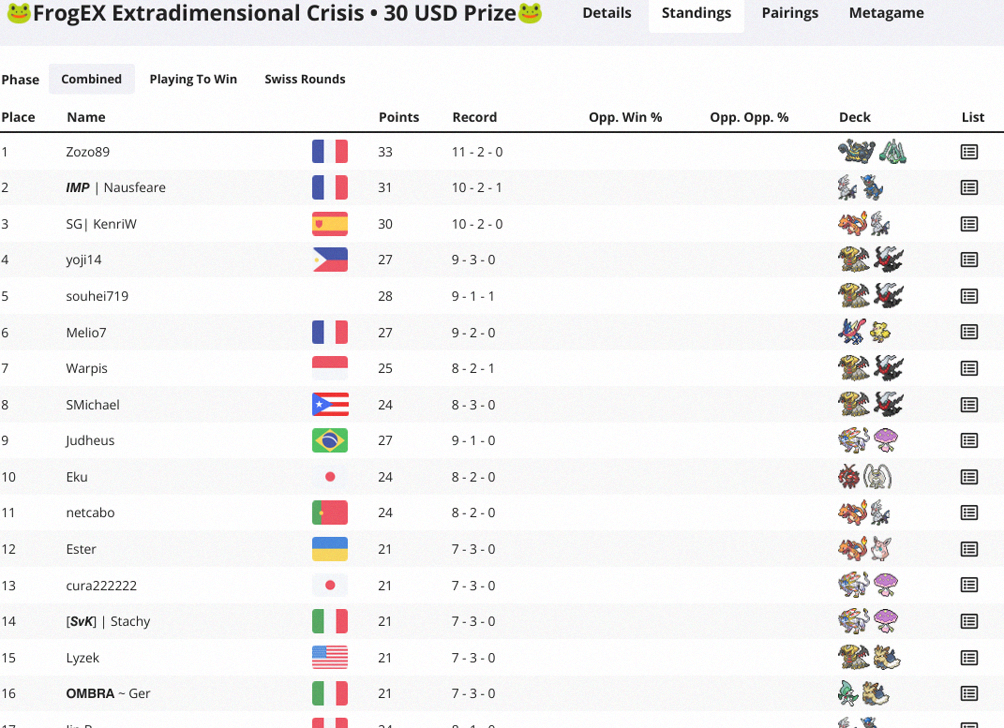The width and height of the screenshot is (1004, 728).
Task: Open the Metagame tab
Action: [886, 13]
